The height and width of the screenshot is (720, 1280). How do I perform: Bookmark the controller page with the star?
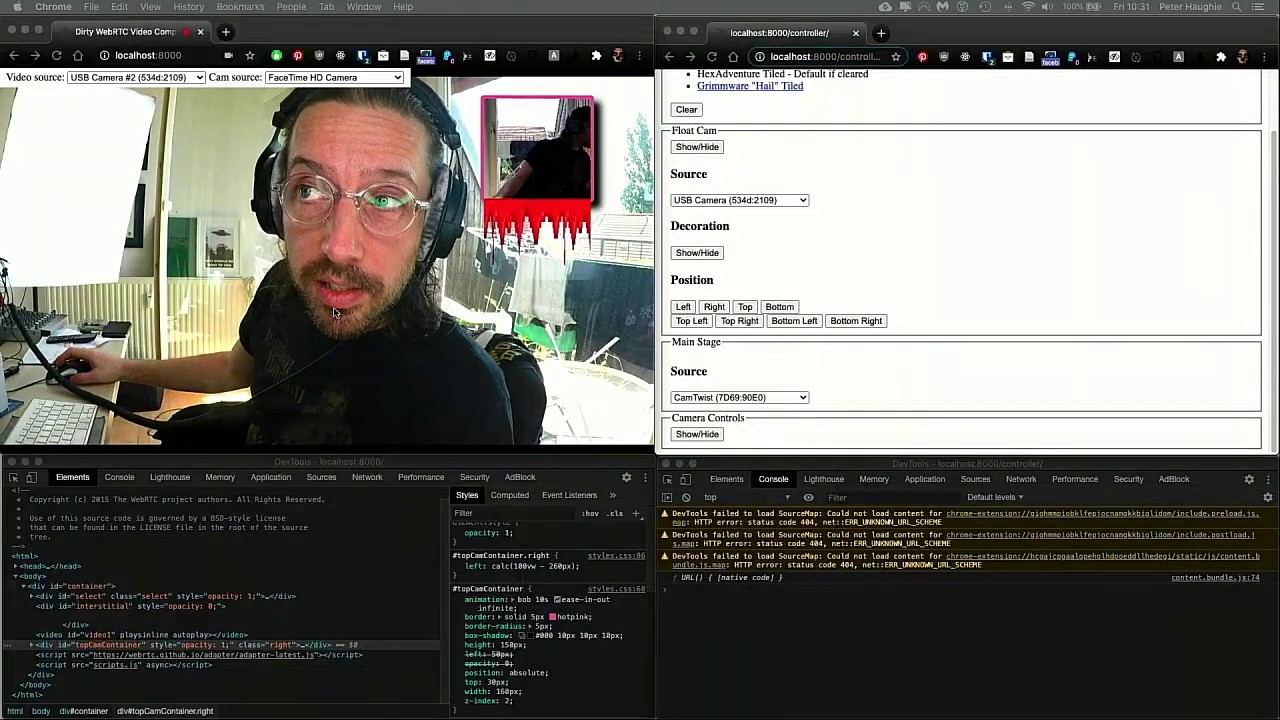[x=896, y=57]
